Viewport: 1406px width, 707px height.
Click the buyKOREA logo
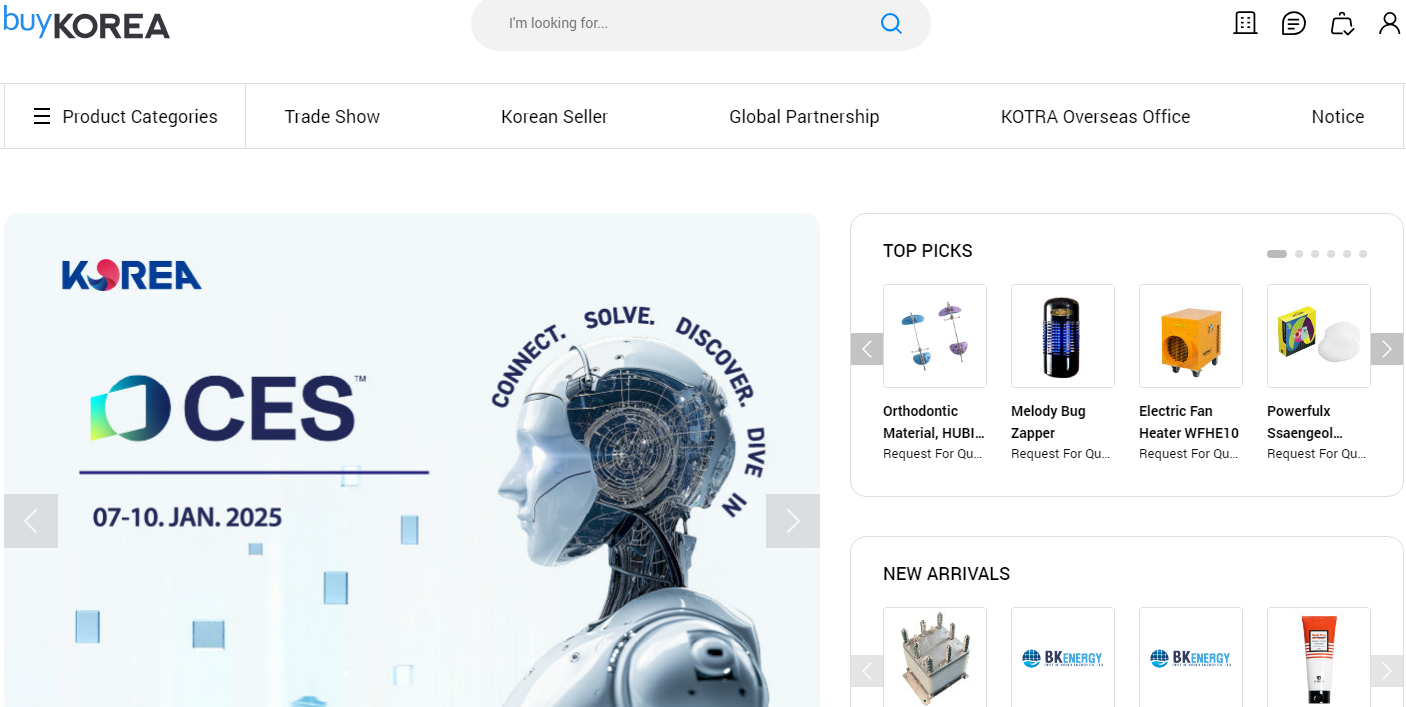[x=87, y=22]
